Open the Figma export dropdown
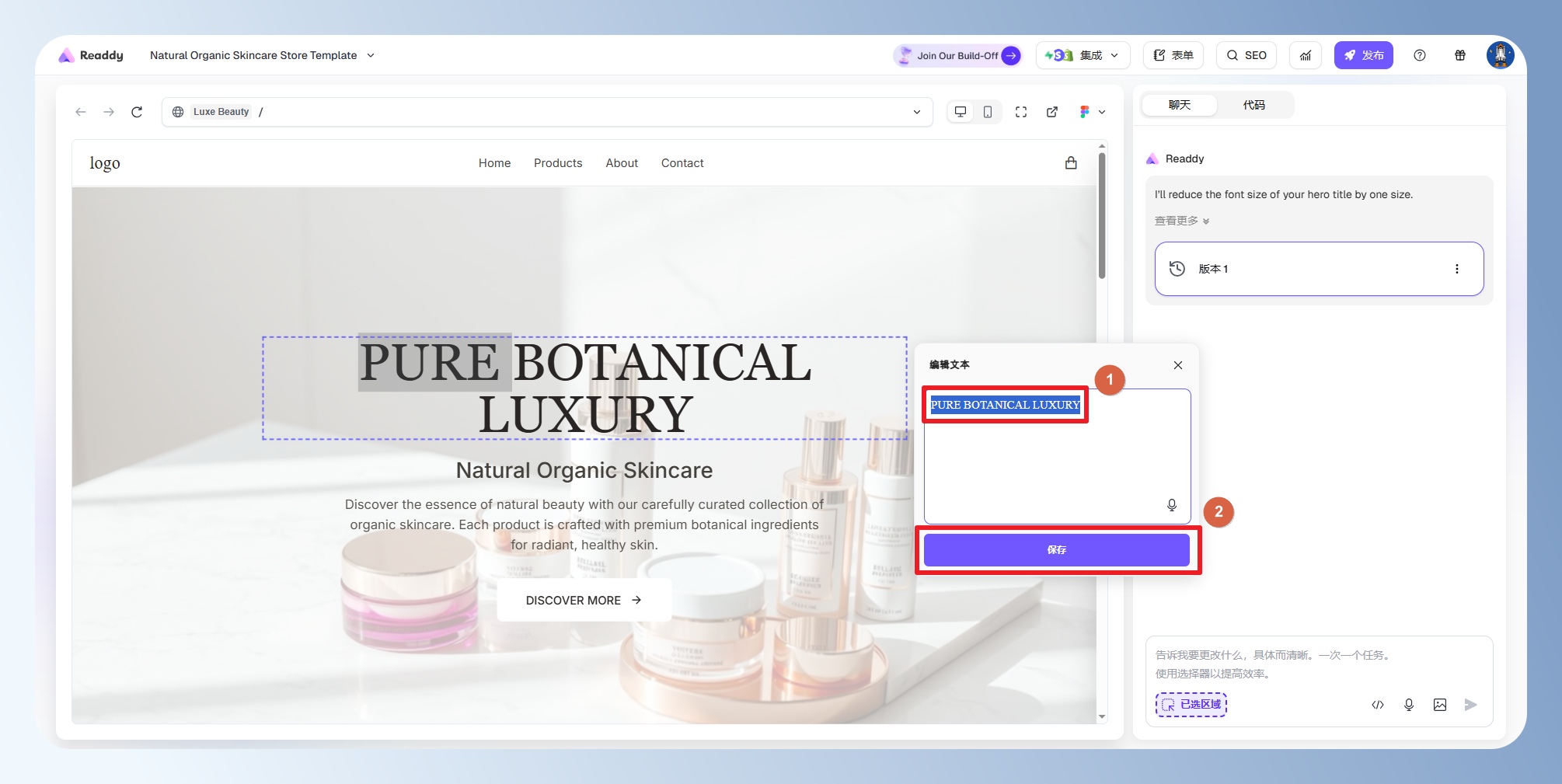This screenshot has height=784, width=1562. coord(1092,112)
